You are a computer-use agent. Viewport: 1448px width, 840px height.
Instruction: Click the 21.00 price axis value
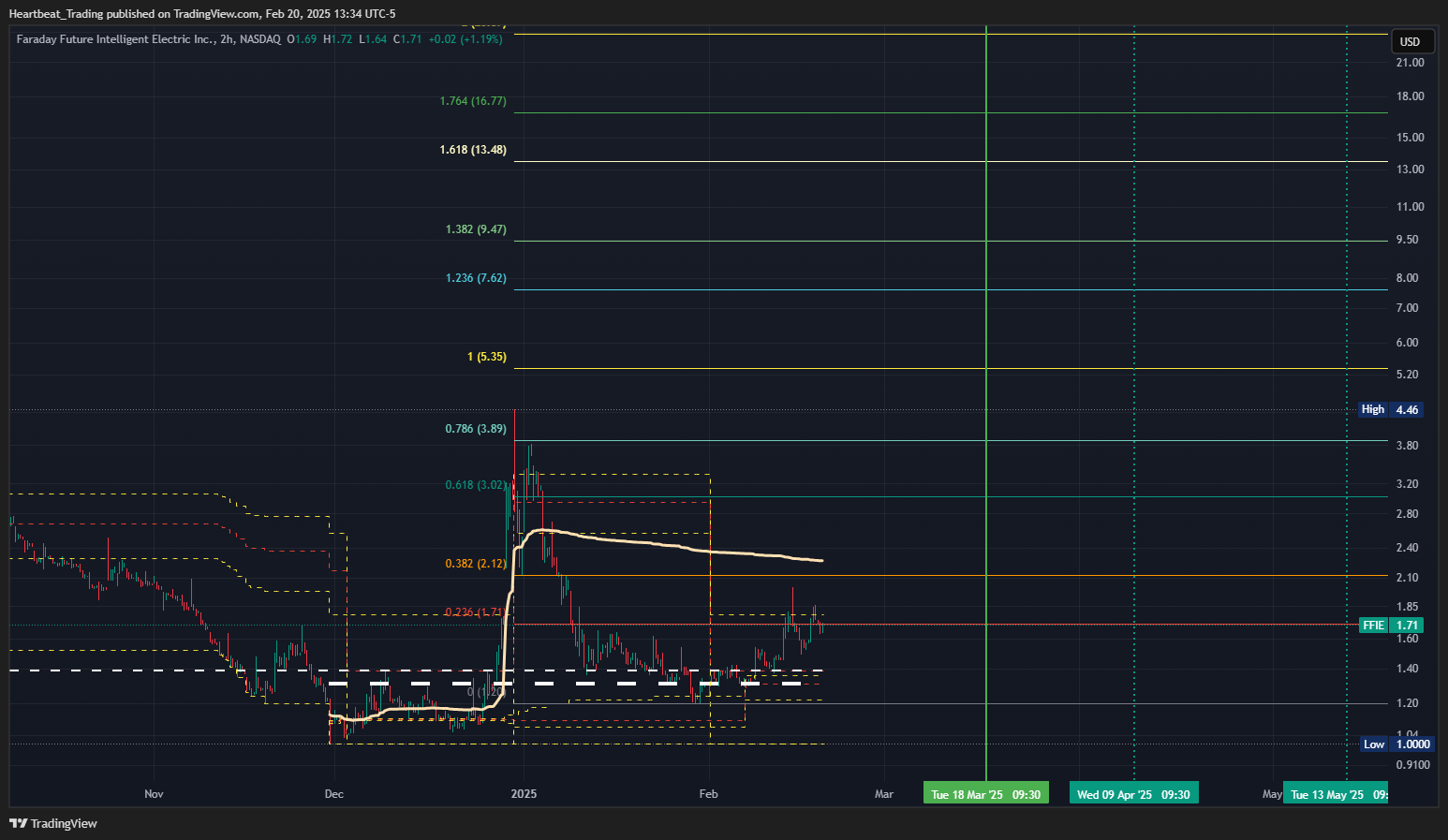[x=1410, y=63]
